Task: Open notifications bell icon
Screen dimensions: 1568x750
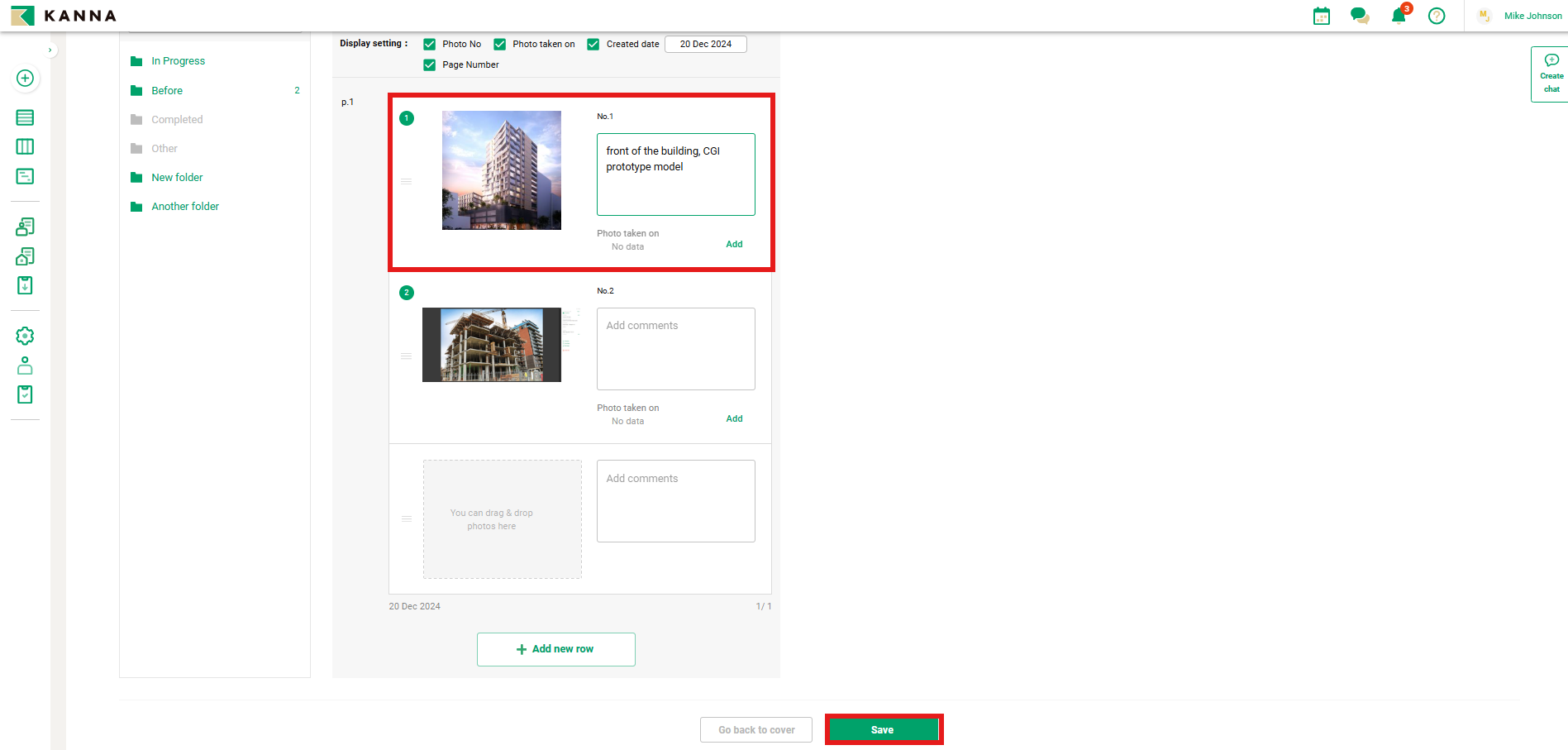Action: point(1399,16)
